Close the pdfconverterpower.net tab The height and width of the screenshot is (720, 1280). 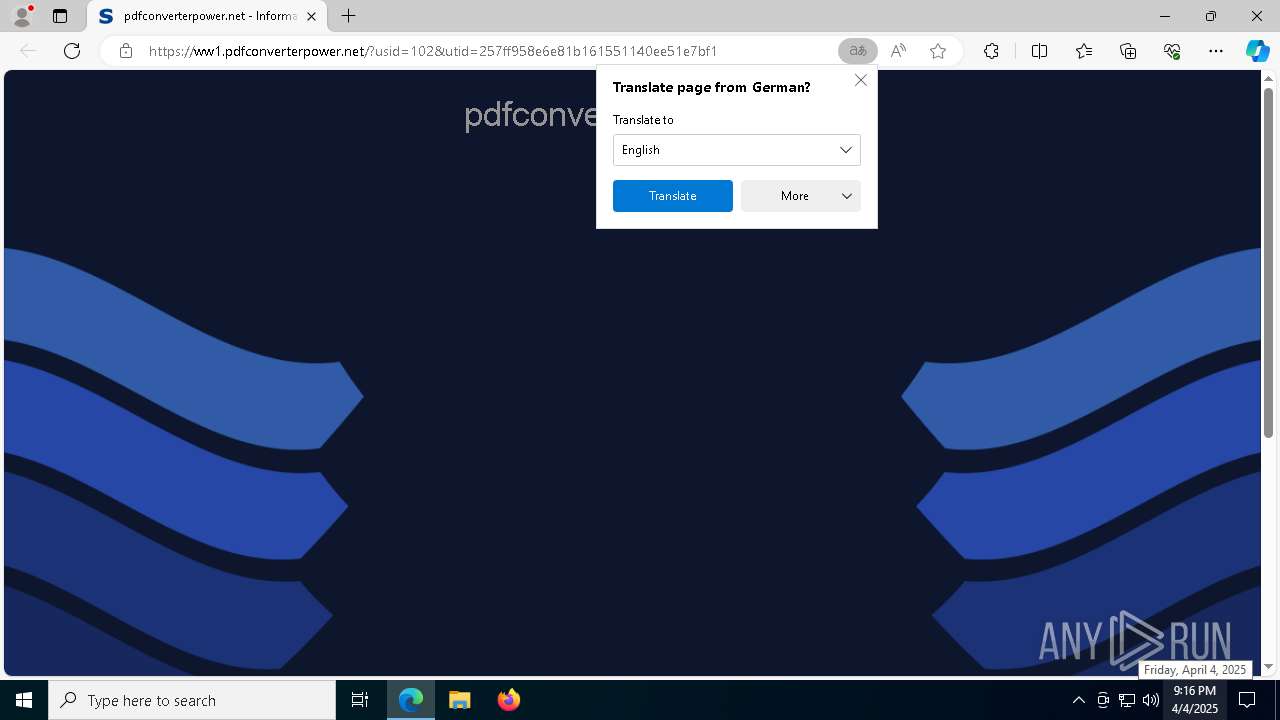(x=311, y=16)
